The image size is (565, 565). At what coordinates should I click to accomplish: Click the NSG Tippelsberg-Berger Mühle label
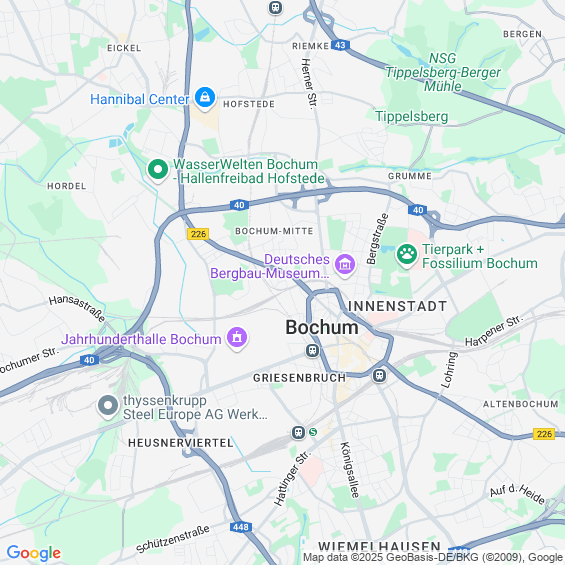[443, 72]
